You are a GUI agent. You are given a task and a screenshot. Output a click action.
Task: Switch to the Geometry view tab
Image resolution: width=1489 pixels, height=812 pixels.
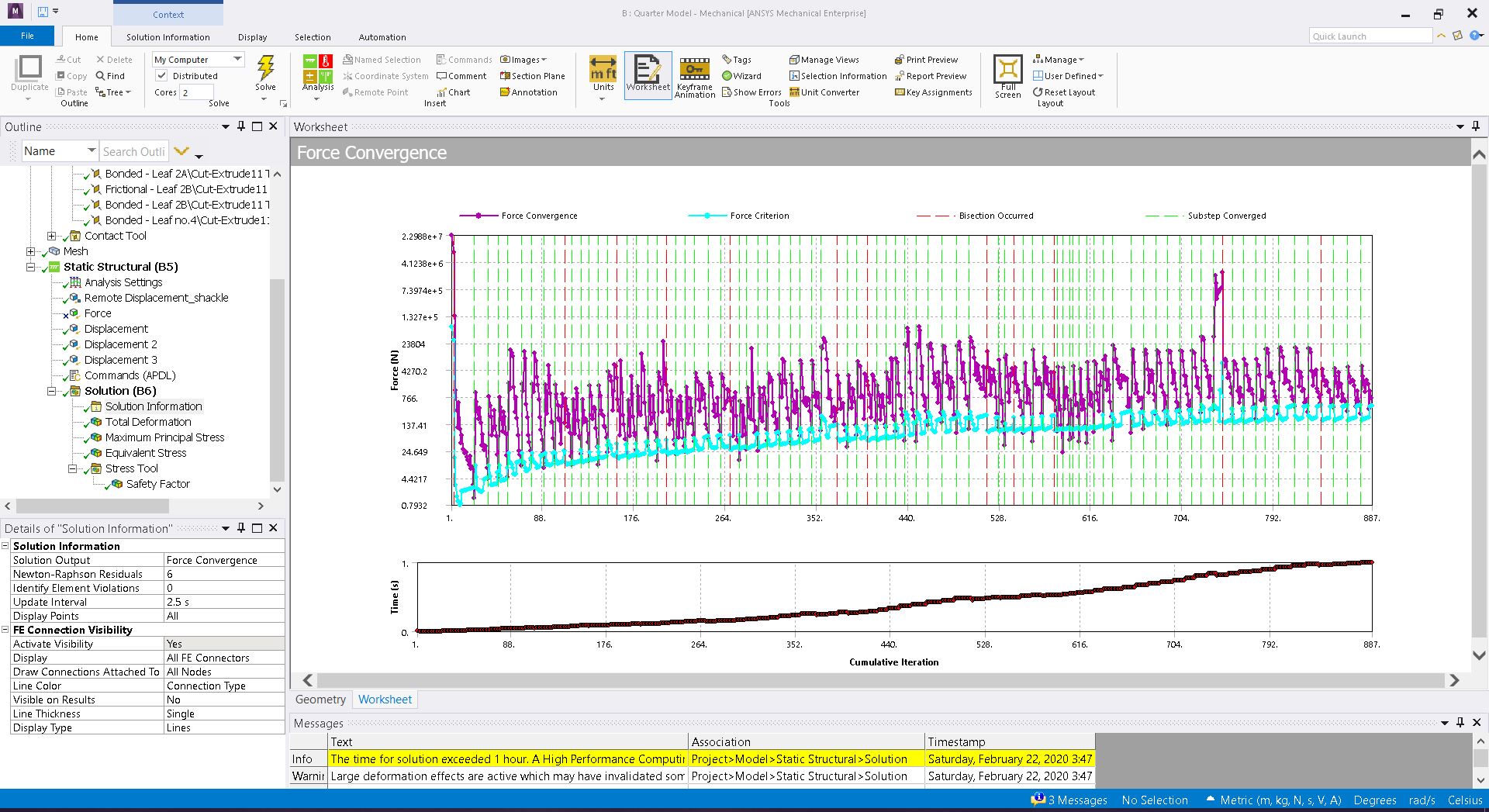point(320,700)
